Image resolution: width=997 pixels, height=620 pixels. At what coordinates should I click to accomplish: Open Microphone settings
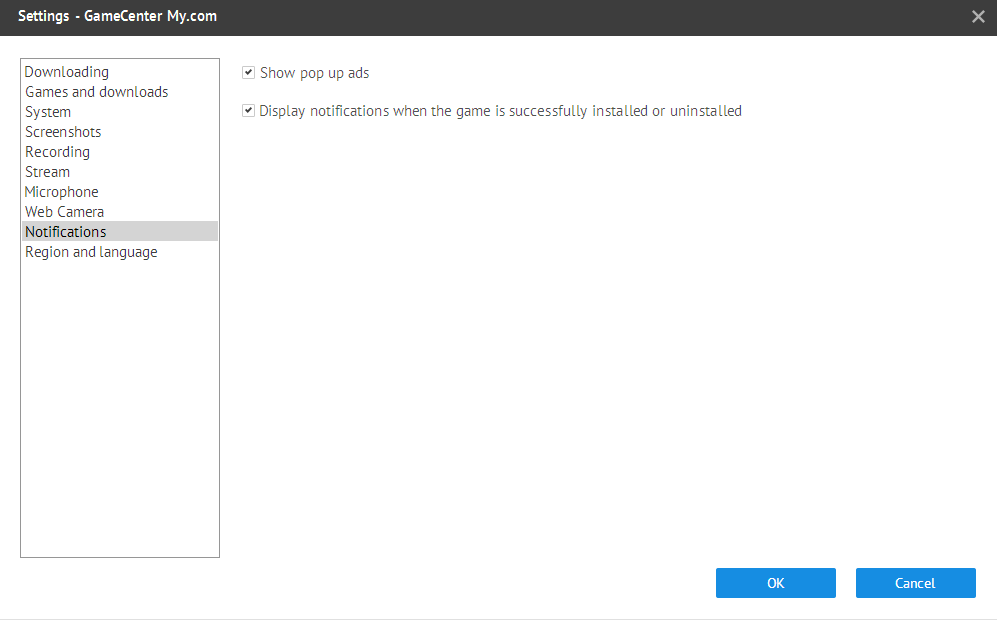[62, 192]
